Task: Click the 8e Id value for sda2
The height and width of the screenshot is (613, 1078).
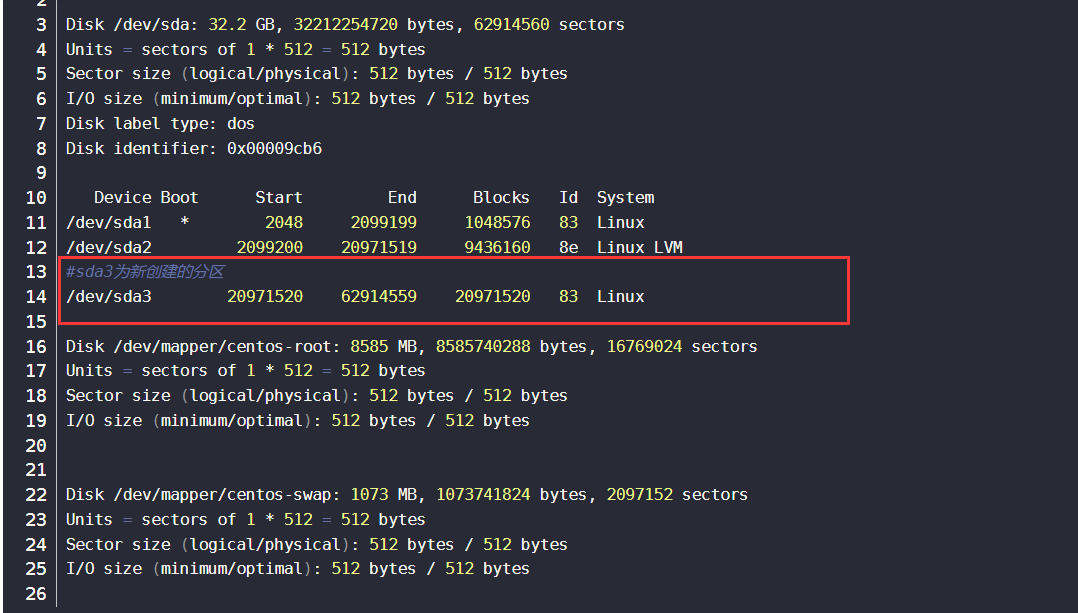Action: pos(568,247)
